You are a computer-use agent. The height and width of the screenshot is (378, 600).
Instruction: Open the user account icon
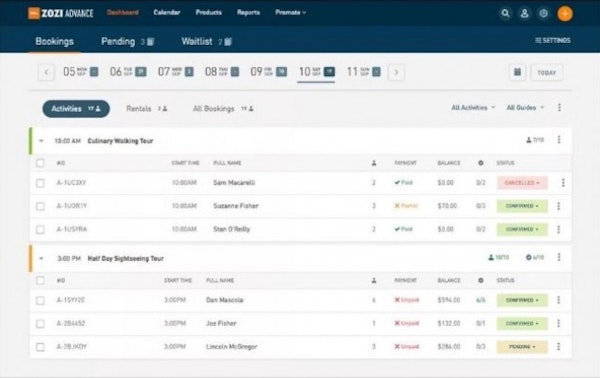point(524,13)
